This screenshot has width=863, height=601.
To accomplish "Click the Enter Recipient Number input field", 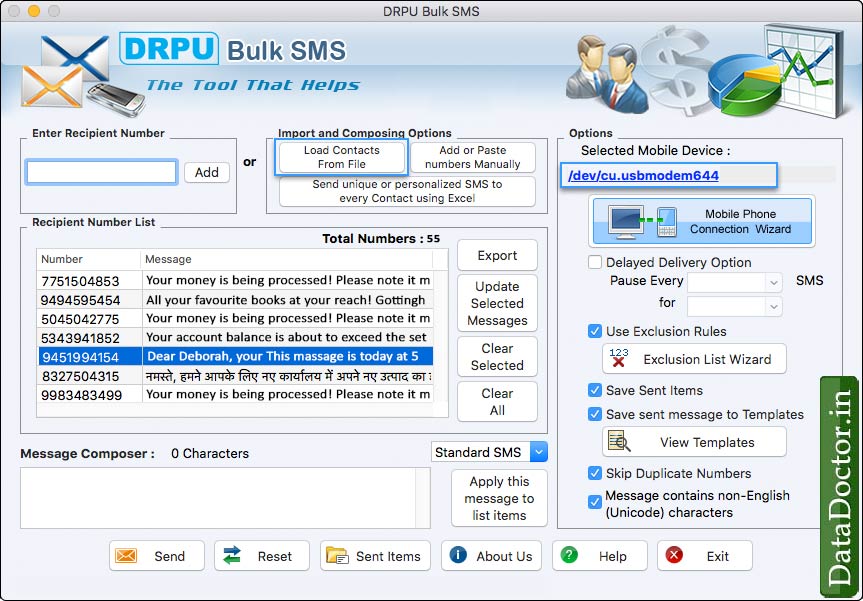I will [101, 172].
